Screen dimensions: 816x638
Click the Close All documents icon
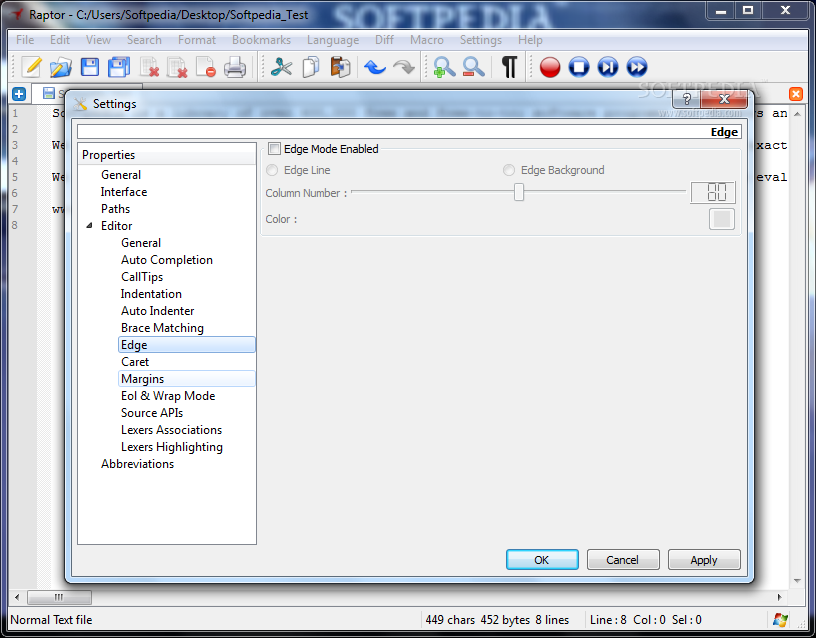click(x=177, y=68)
